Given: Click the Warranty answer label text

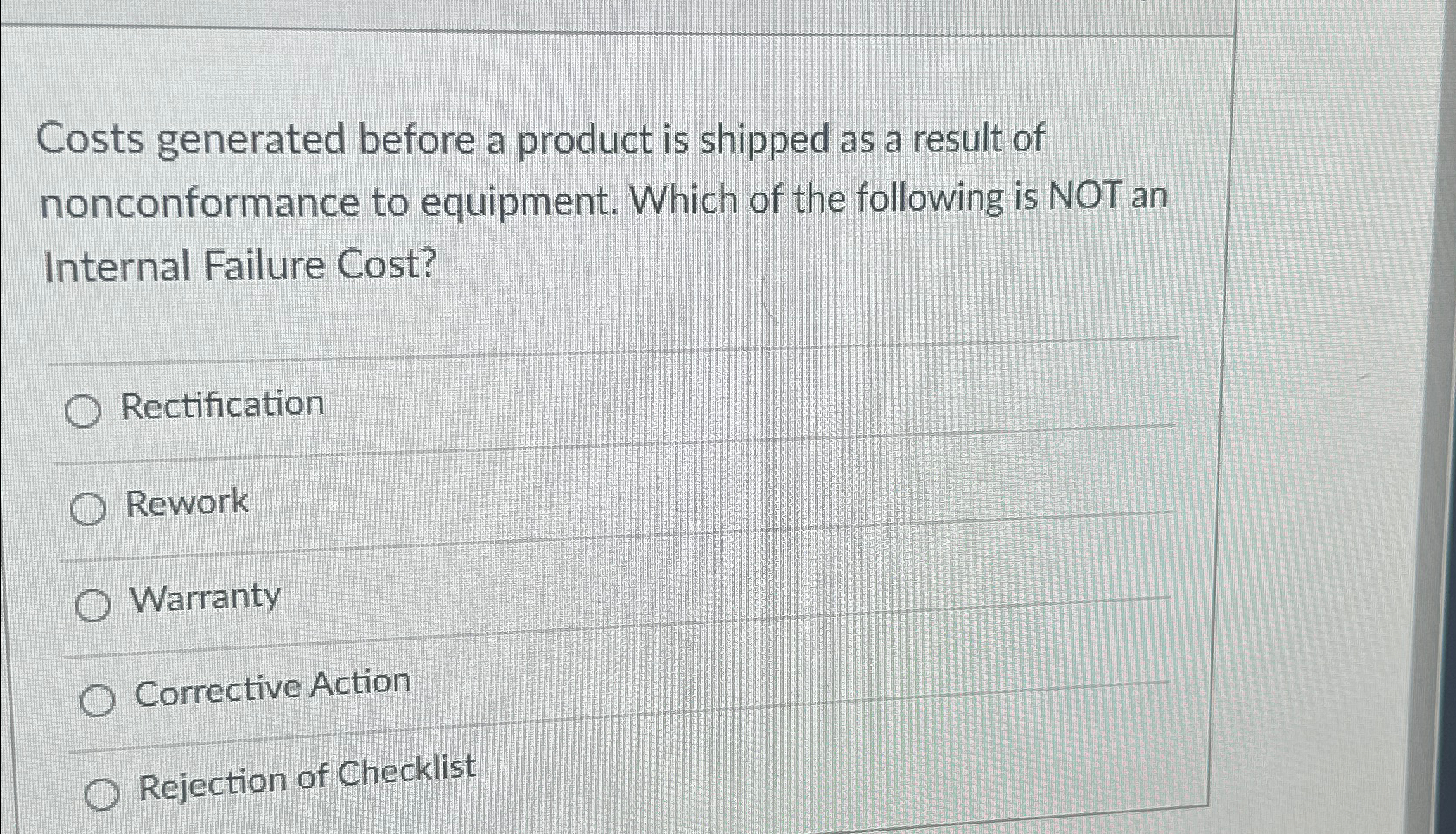Looking at the screenshot, I should click(205, 598).
